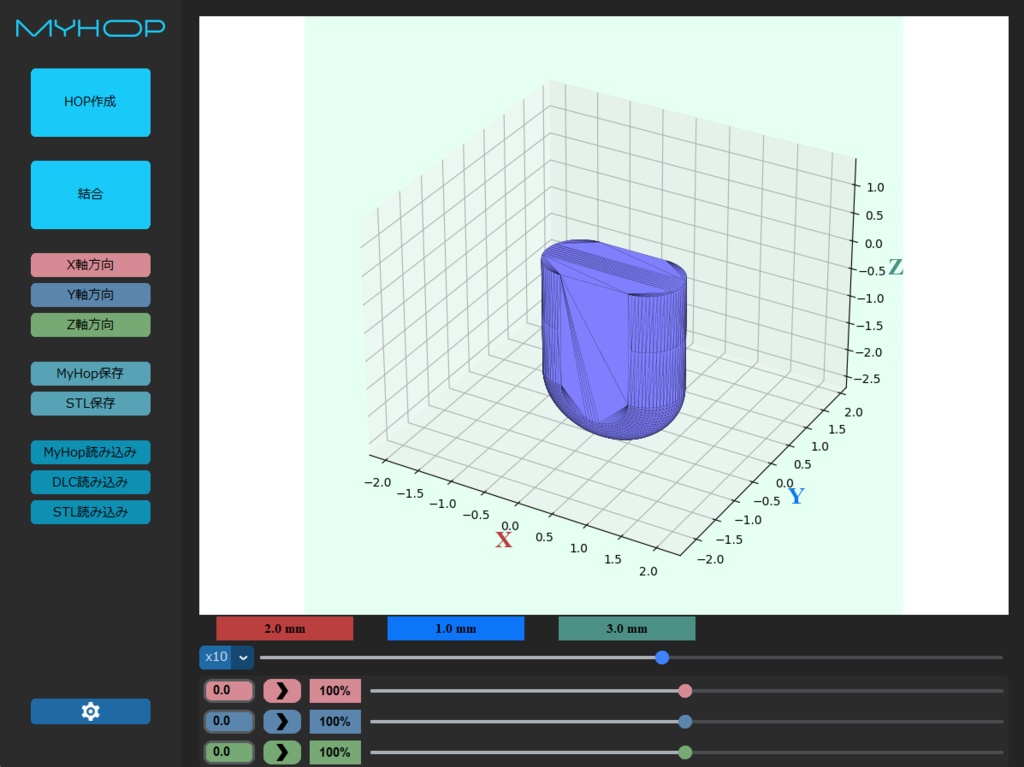This screenshot has height=767, width=1024.
Task: Click the red arrow apply icon
Action: click(282, 691)
